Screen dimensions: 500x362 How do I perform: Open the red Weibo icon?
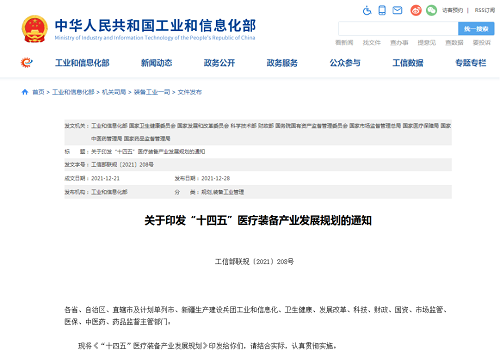(416, 10)
